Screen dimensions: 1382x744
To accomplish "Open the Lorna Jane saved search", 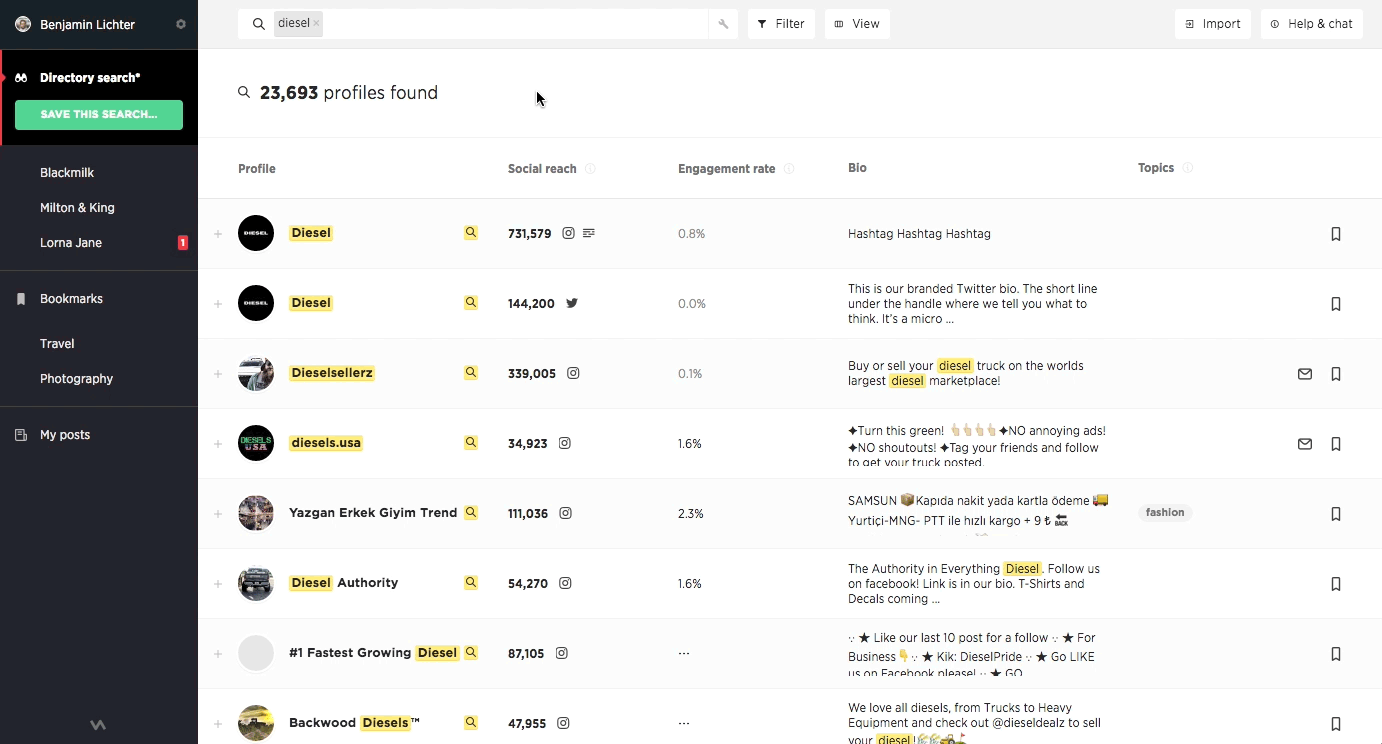I will click(x=71, y=243).
